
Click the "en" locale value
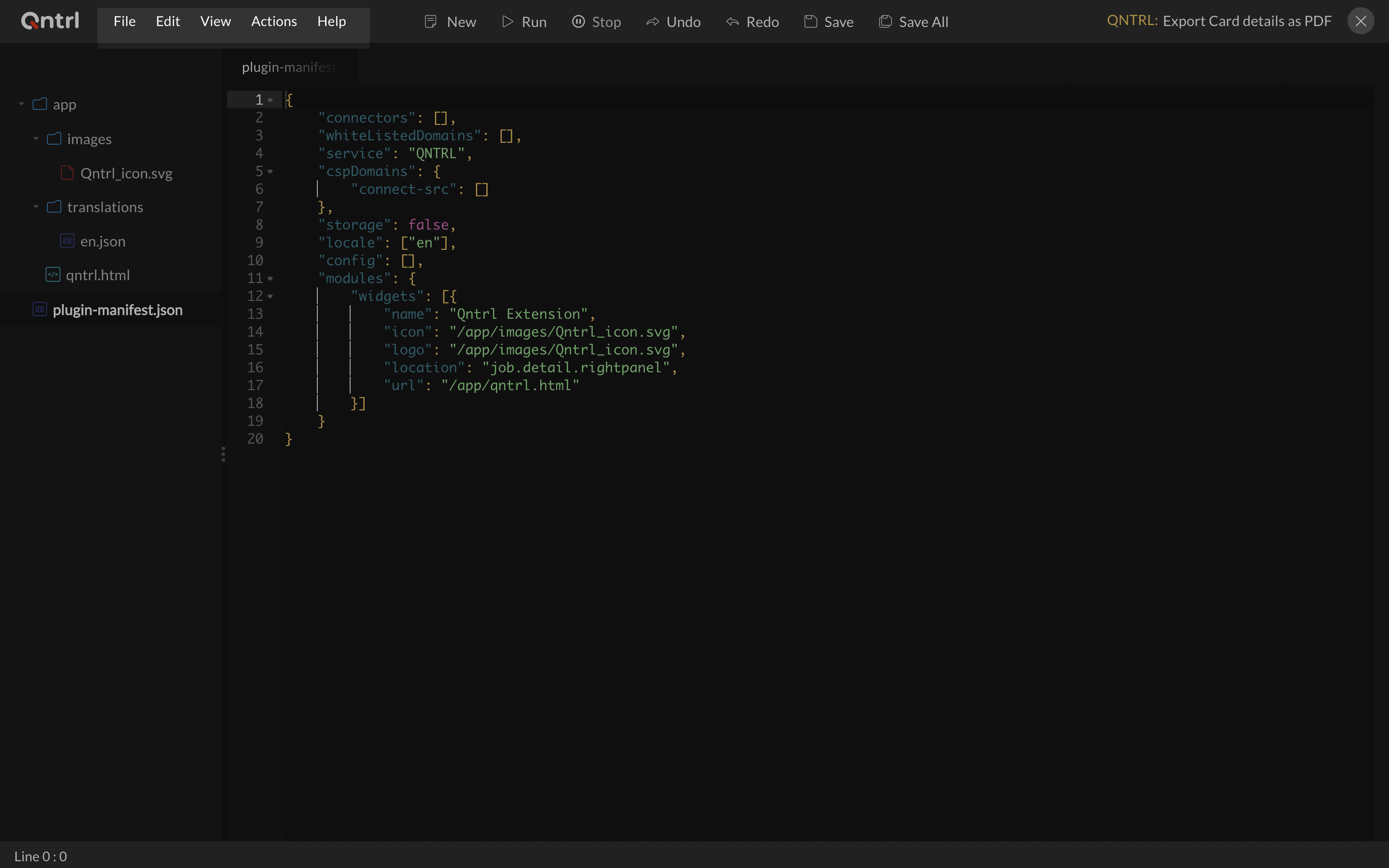(424, 243)
